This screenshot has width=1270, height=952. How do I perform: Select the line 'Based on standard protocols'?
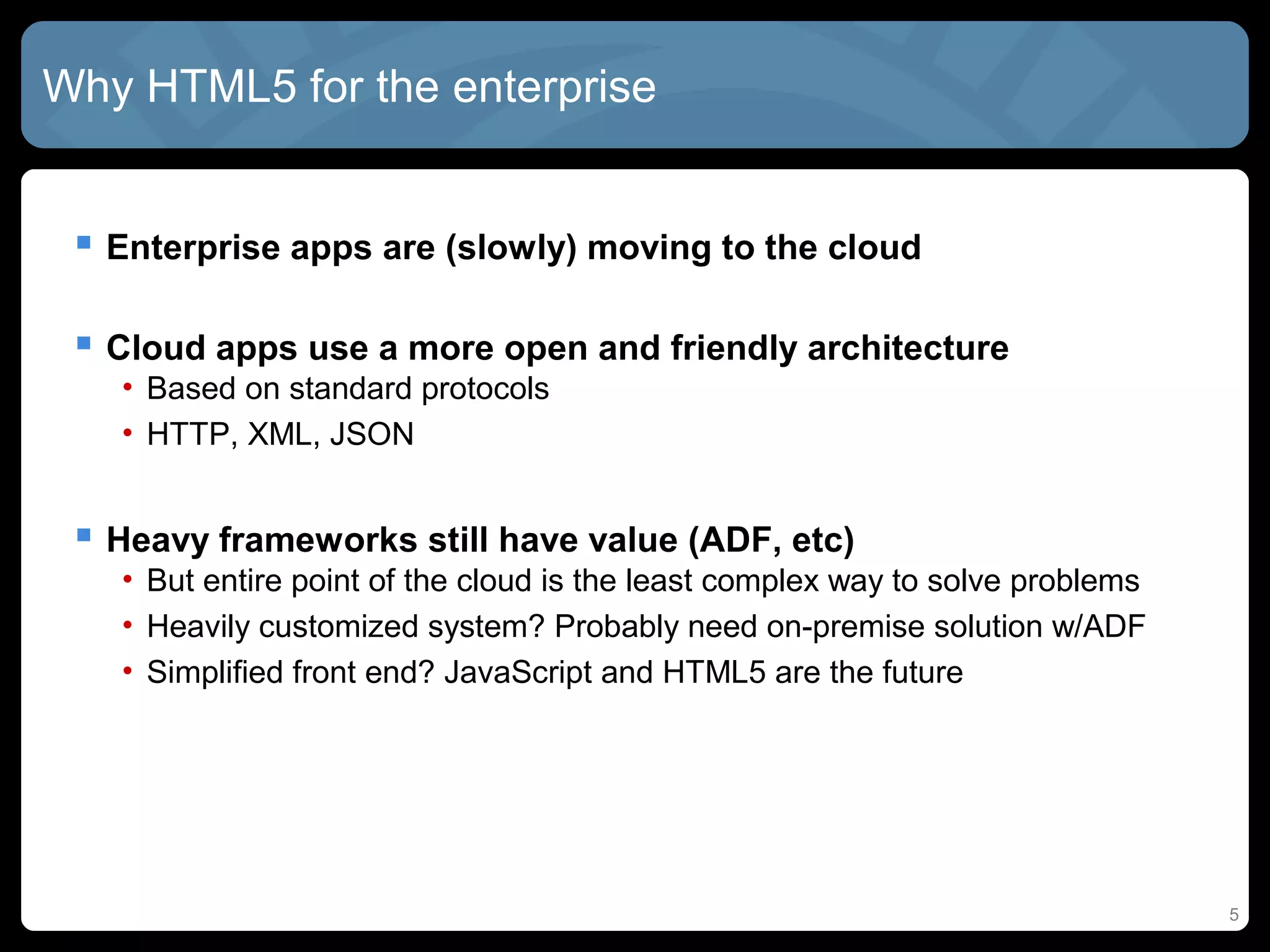(348, 389)
